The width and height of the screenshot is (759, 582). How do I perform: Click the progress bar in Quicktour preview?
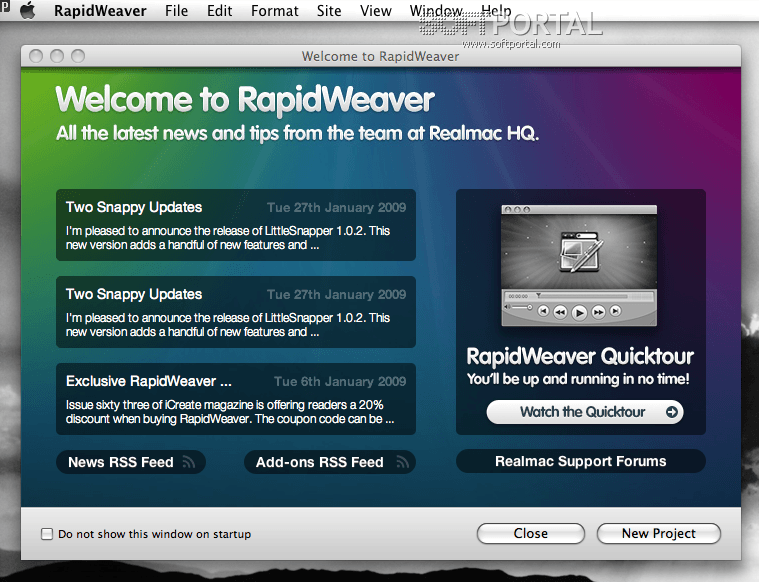[583, 296]
